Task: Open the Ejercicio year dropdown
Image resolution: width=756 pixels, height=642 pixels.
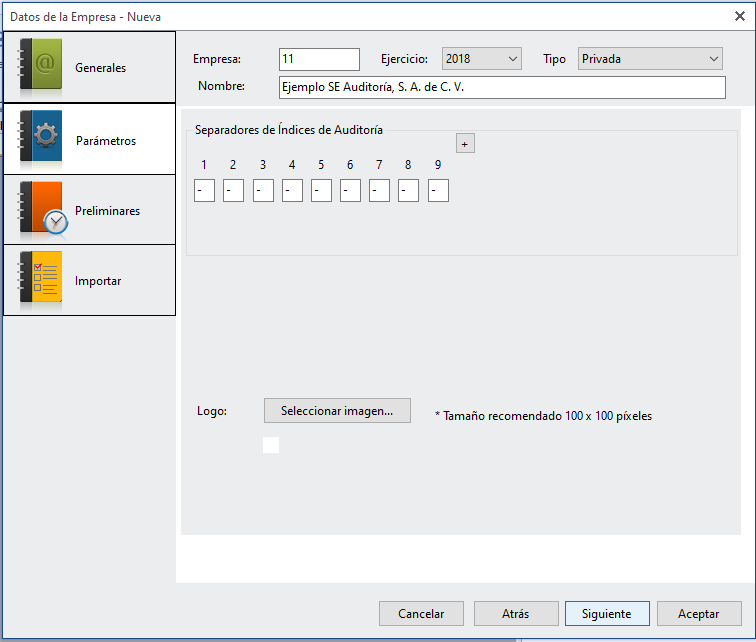Action: click(x=481, y=59)
